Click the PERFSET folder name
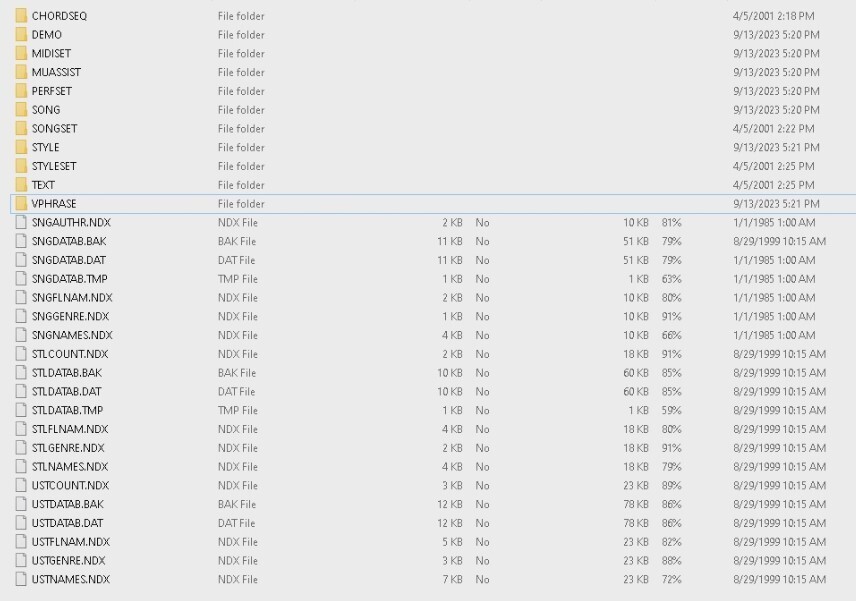The image size is (856, 601). tap(51, 91)
